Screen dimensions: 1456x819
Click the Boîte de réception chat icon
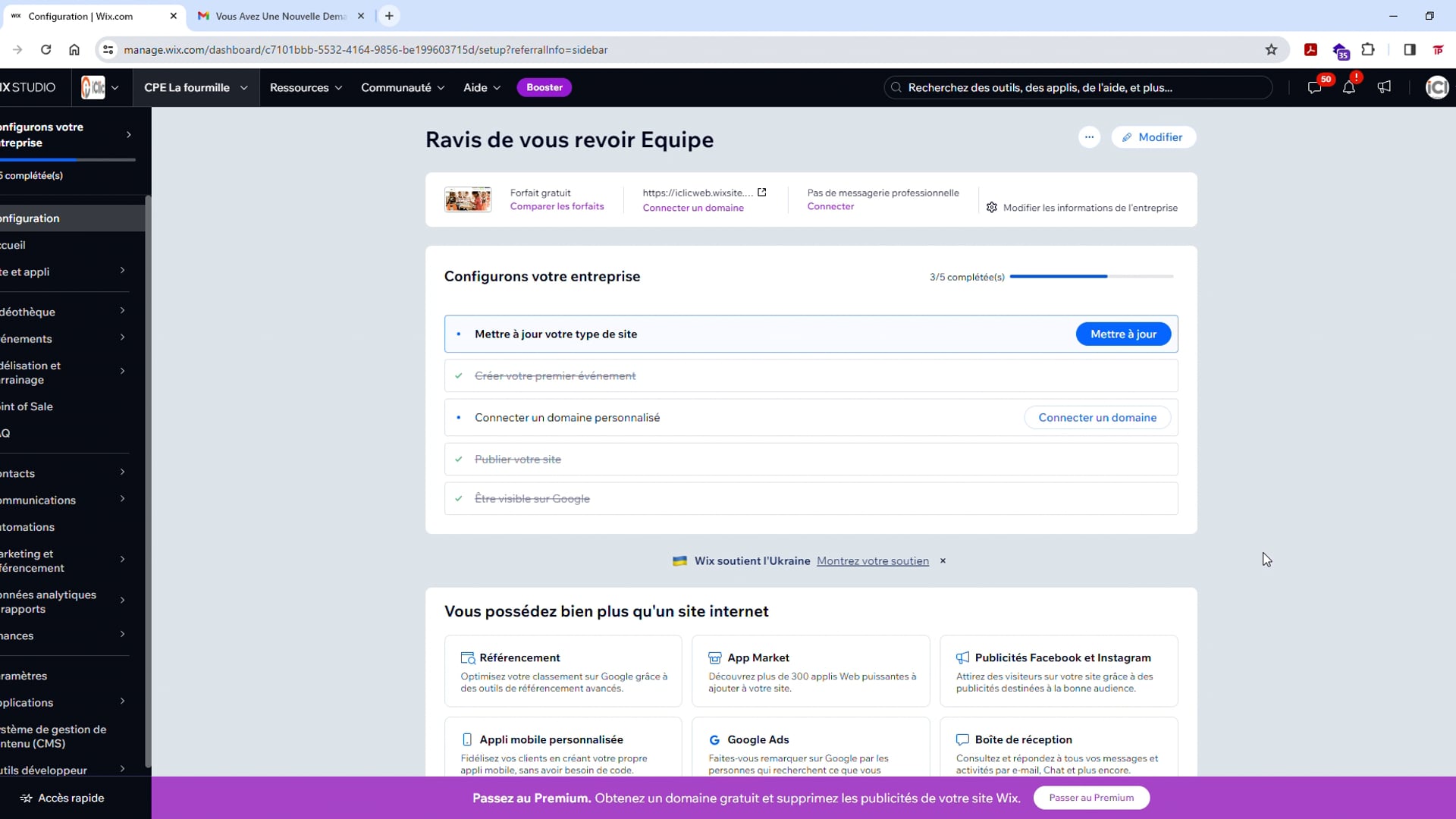pyautogui.click(x=963, y=740)
